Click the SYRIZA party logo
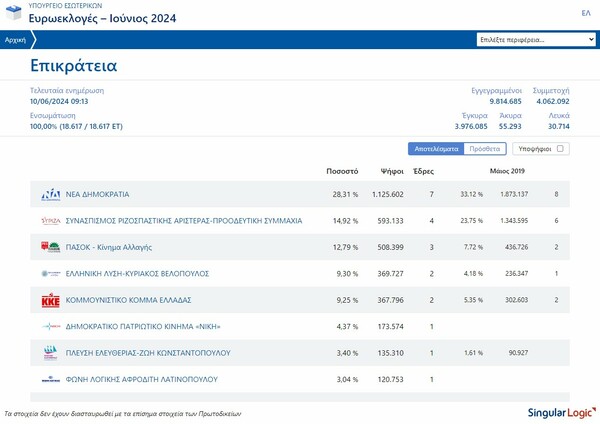The width and height of the screenshot is (600, 424). (x=50, y=220)
